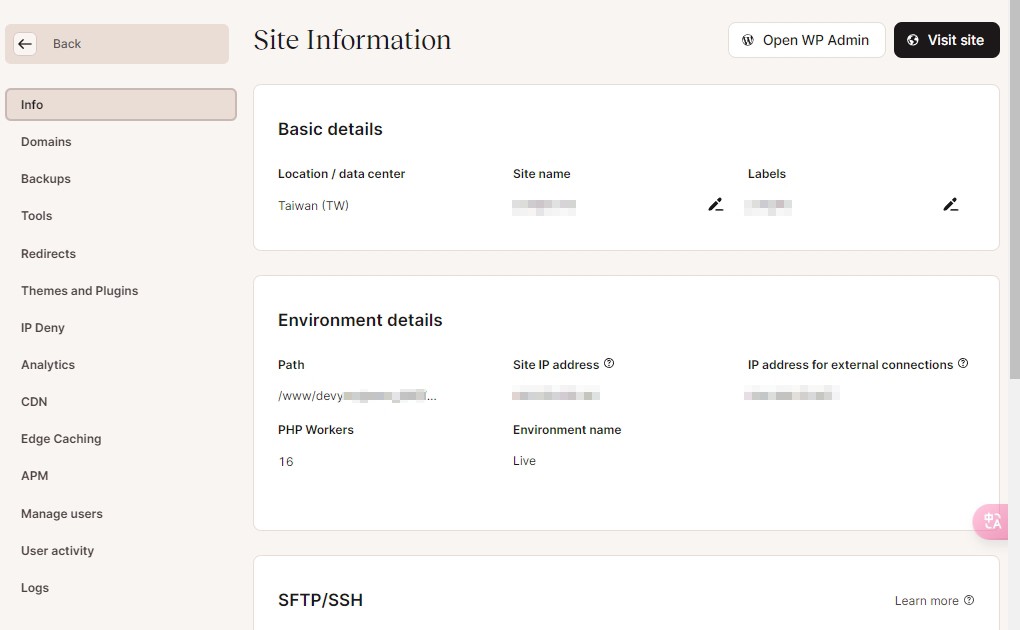Open the Domains section
The width and height of the screenshot is (1020, 630).
[46, 142]
